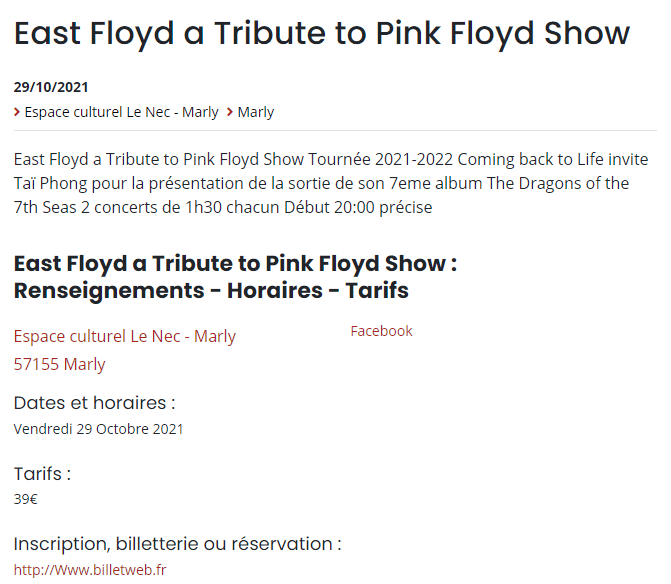Click the Inscription, billetterie ou réservation heading
This screenshot has width=671, height=584.
(178, 544)
